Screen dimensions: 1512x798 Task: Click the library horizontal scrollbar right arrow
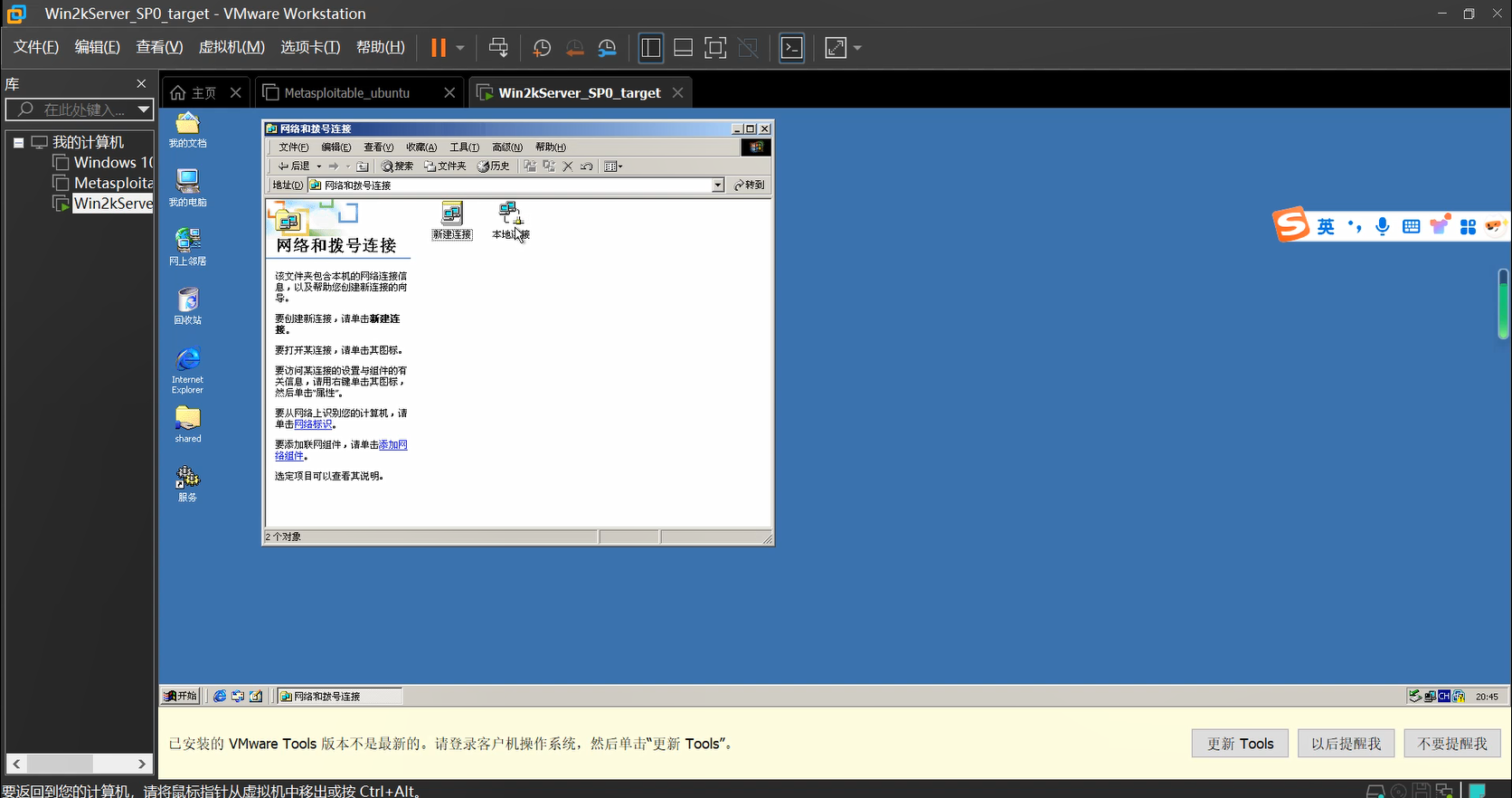click(x=142, y=764)
